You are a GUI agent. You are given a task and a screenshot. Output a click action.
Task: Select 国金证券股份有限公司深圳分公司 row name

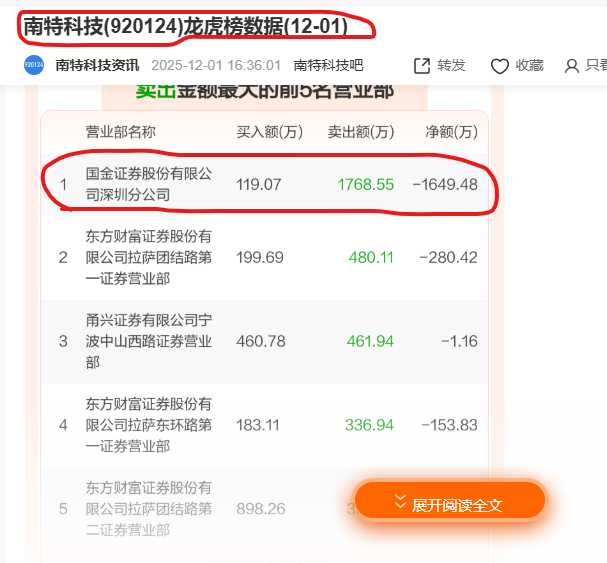click(149, 184)
